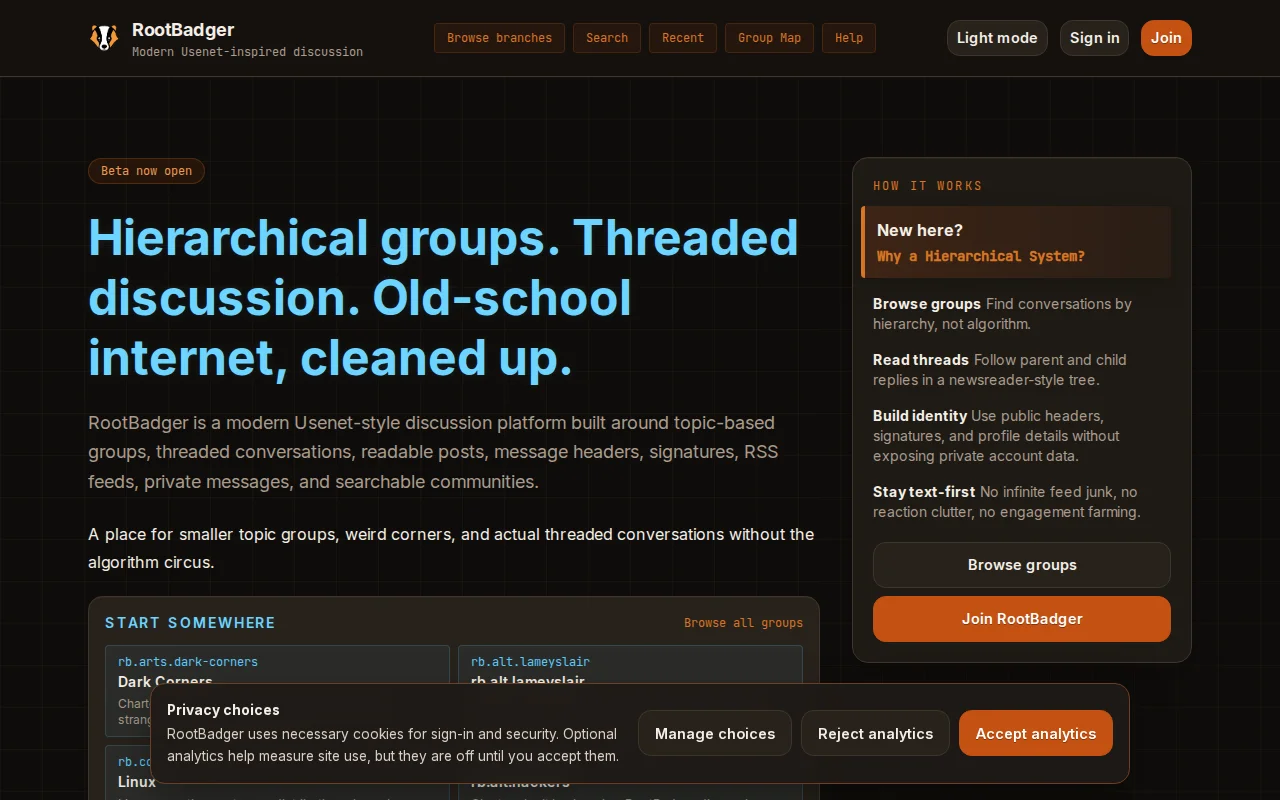
Task: Open the Group Map nav item
Action: pos(769,38)
